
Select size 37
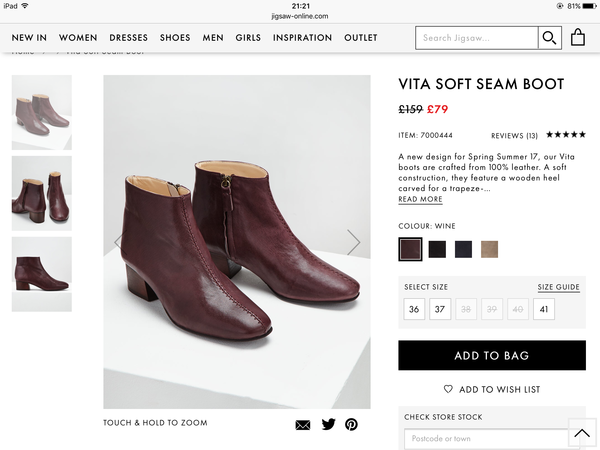click(x=440, y=310)
